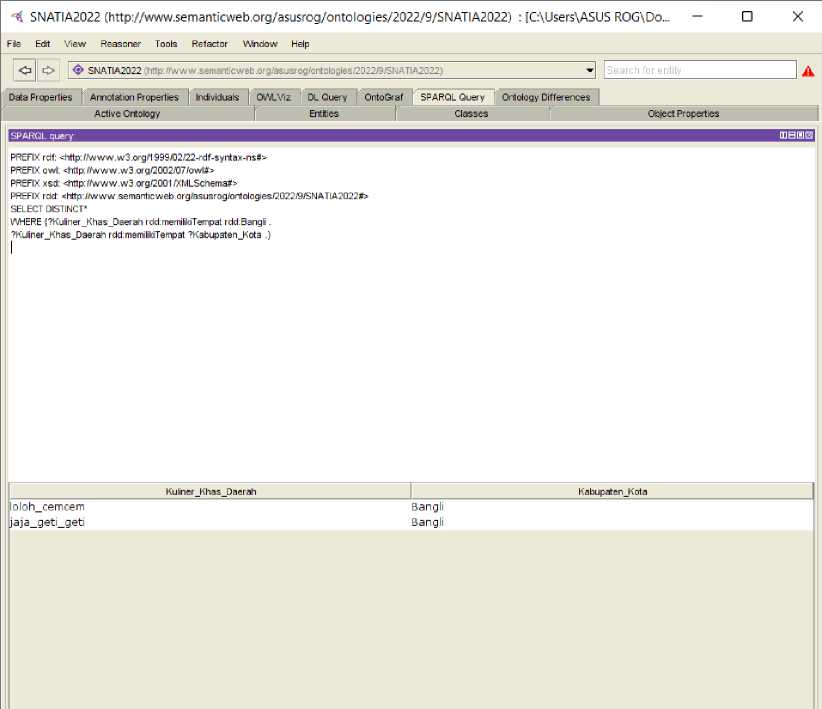This screenshot has height=709, width=822.
Task: Split SPARQL query view vertically icon
Action: pos(783,135)
